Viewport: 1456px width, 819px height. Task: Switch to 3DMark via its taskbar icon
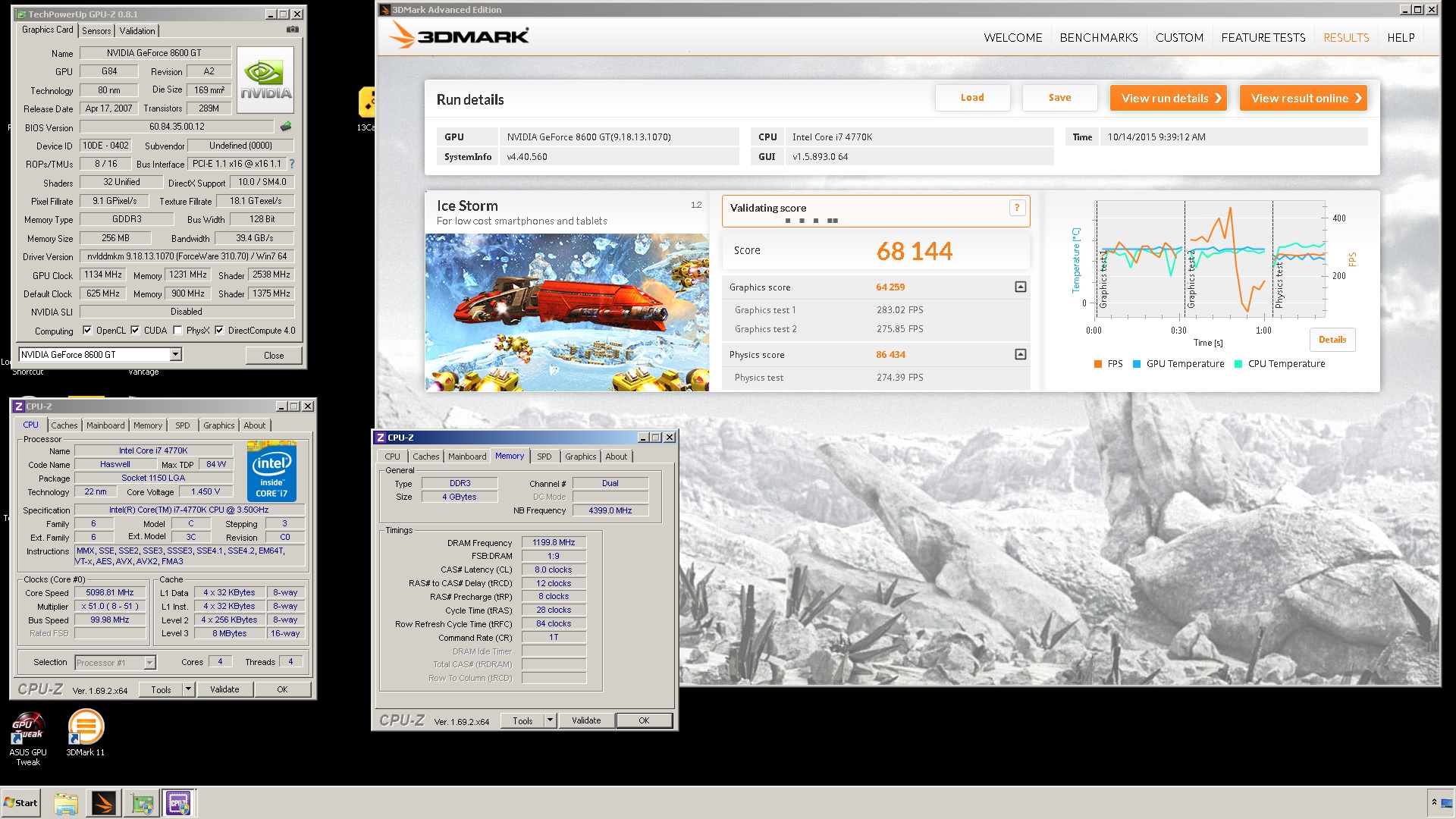pyautogui.click(x=104, y=803)
